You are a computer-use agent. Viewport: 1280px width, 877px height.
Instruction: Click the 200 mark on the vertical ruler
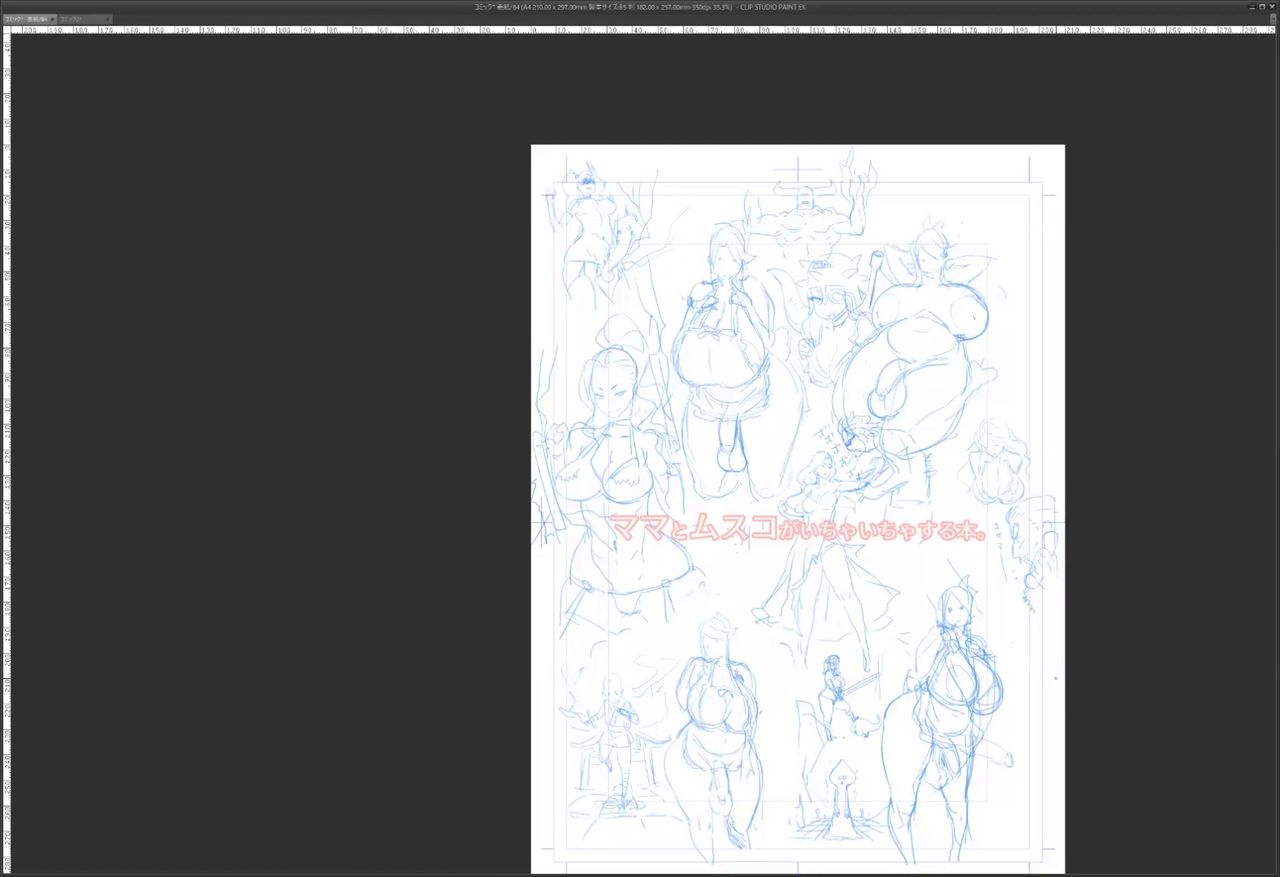[x=5, y=660]
